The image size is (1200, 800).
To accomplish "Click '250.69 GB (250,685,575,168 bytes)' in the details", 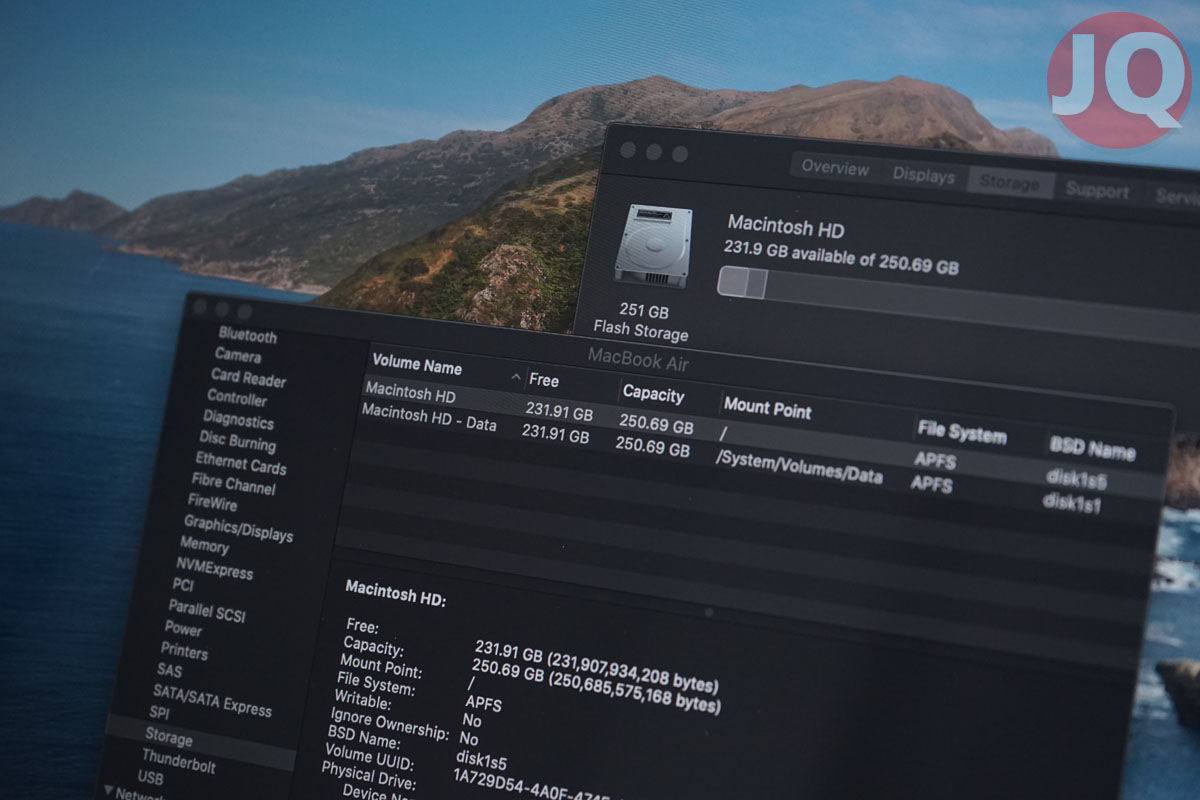I will (x=596, y=689).
